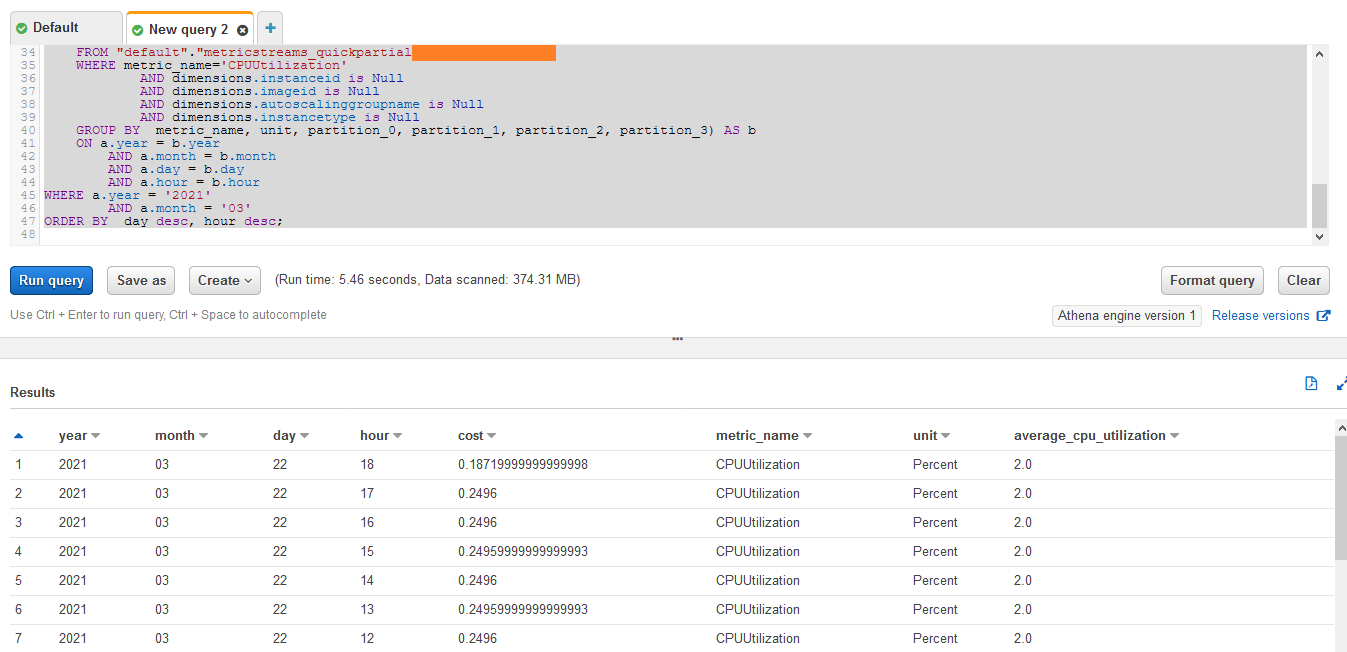The image size is (1347, 652).
Task: Open a new query tab with plus icon
Action: (269, 28)
